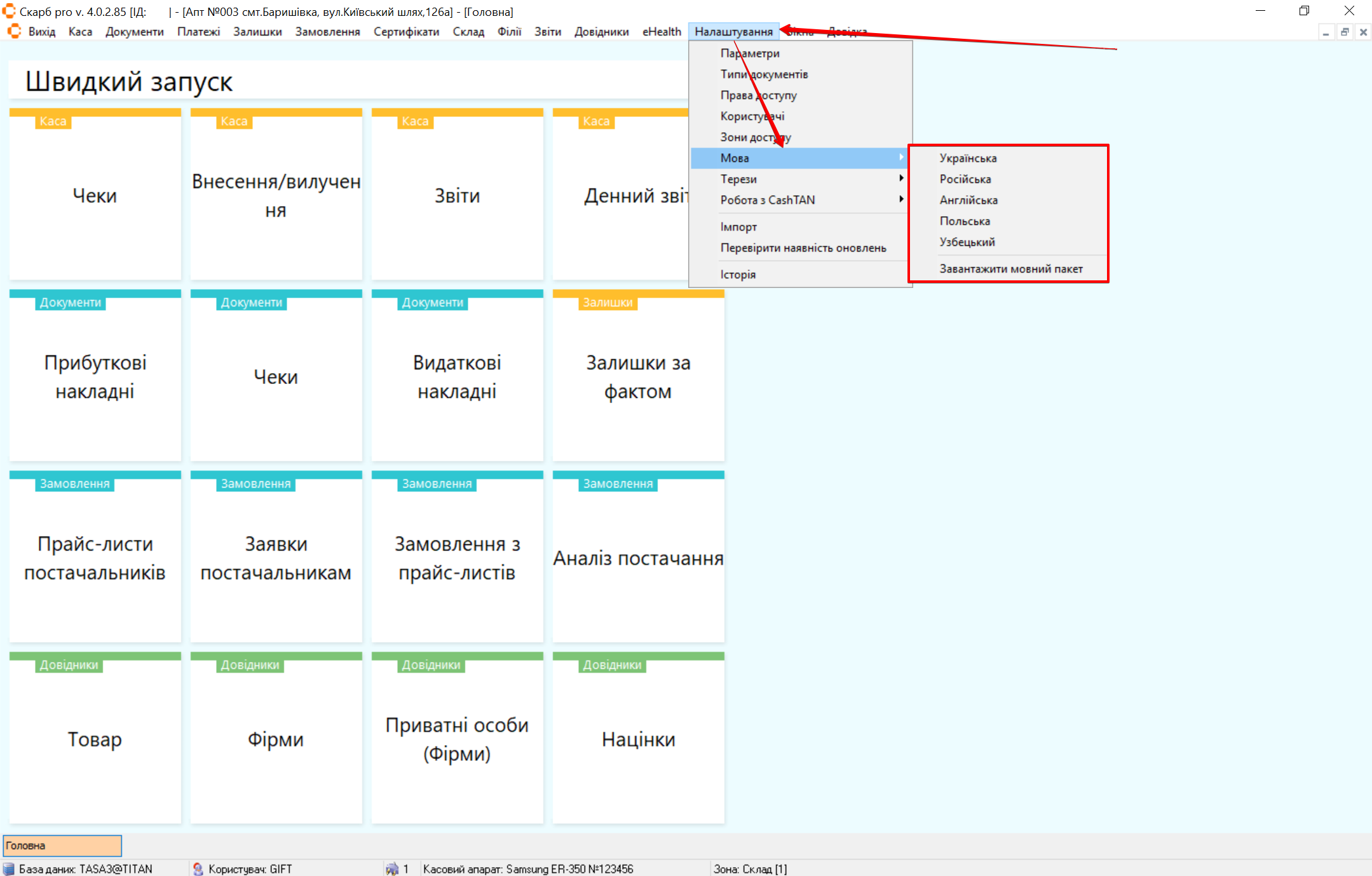Switch to the Головна tab at bottom
The height and width of the screenshot is (876, 1372).
[x=62, y=845]
